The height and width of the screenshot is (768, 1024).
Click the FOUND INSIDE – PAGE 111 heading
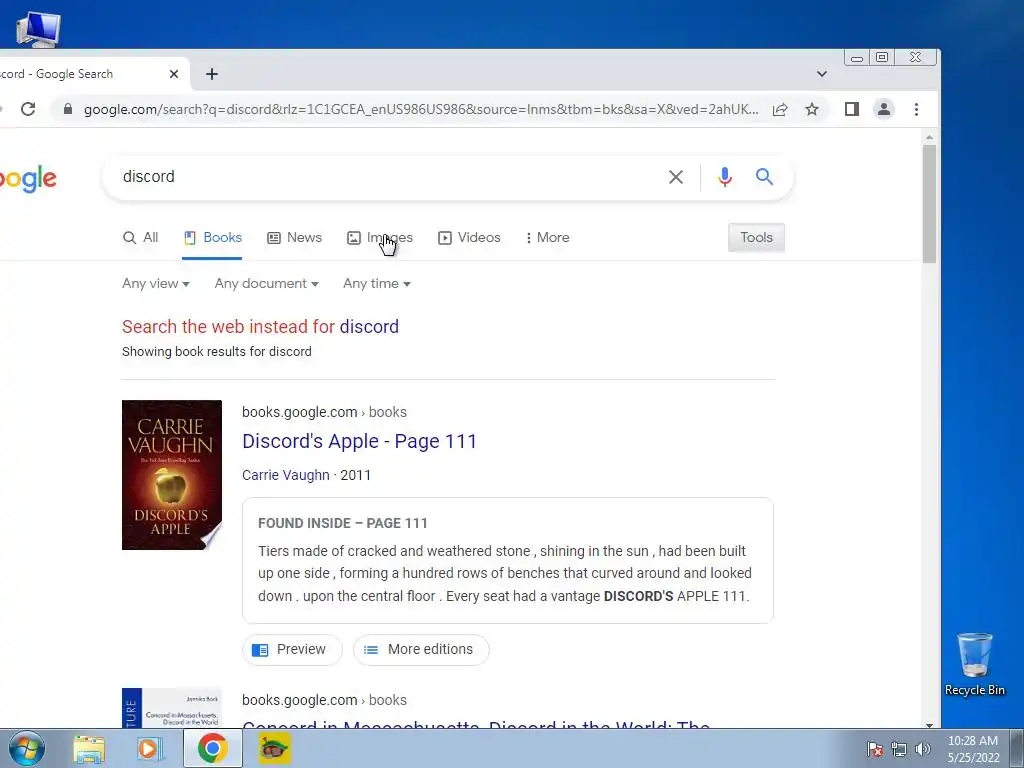coord(343,523)
